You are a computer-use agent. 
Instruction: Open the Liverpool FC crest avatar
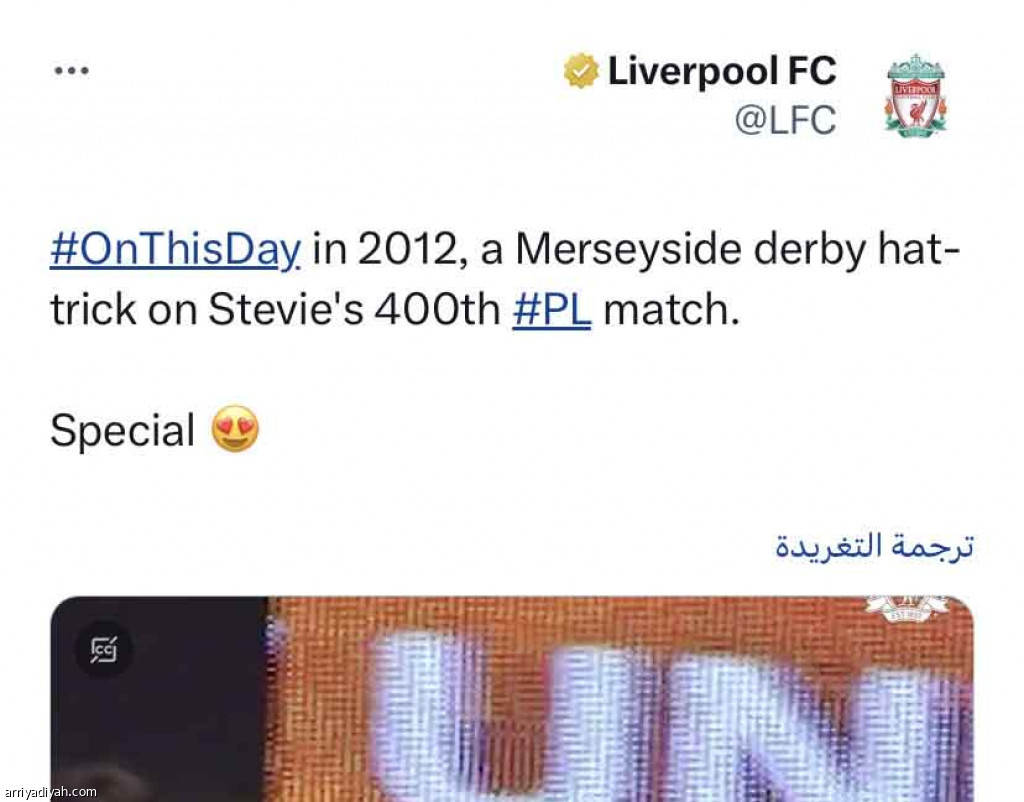pyautogui.click(x=914, y=96)
